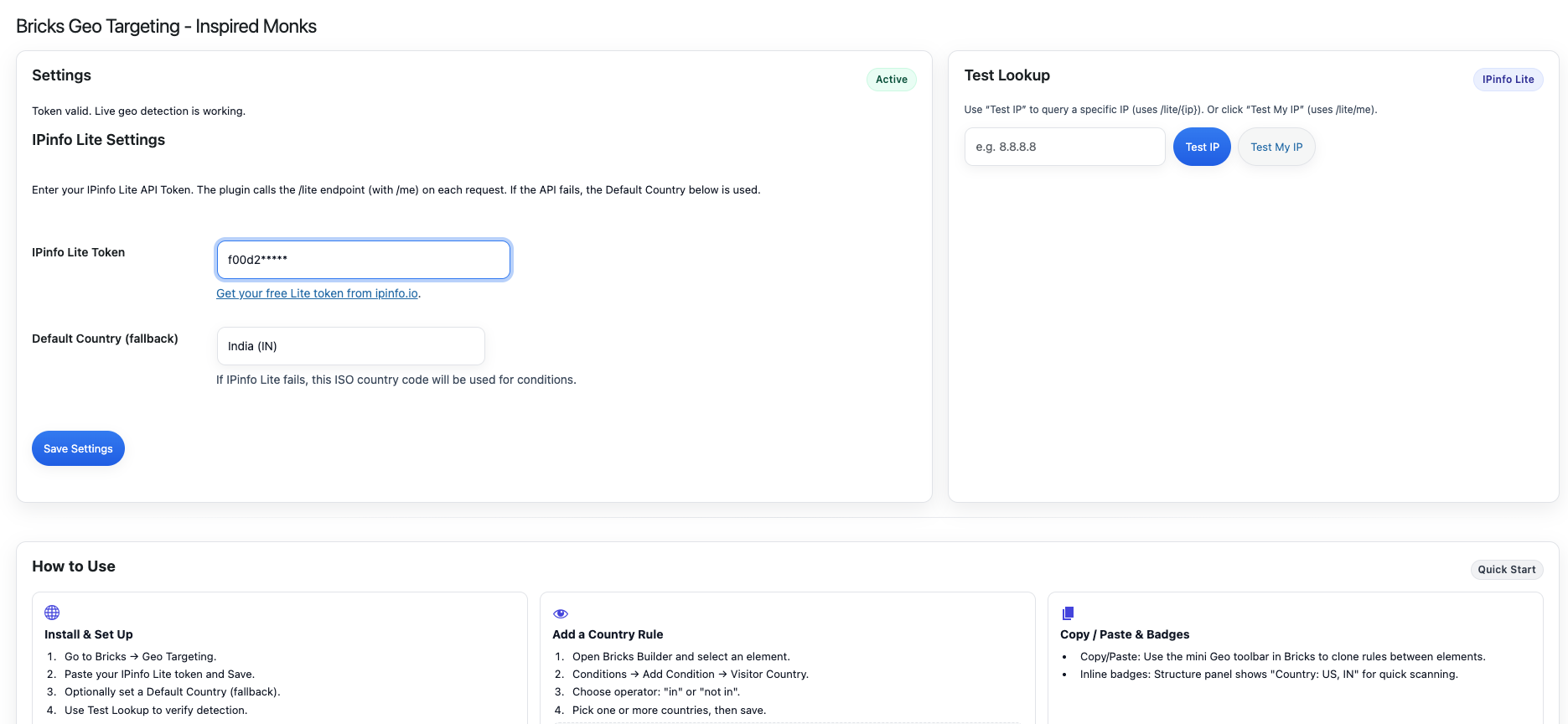Image resolution: width=1568 pixels, height=724 pixels.
Task: Click 'Token valid. Live geo detection is working.' text
Action: 138,111
